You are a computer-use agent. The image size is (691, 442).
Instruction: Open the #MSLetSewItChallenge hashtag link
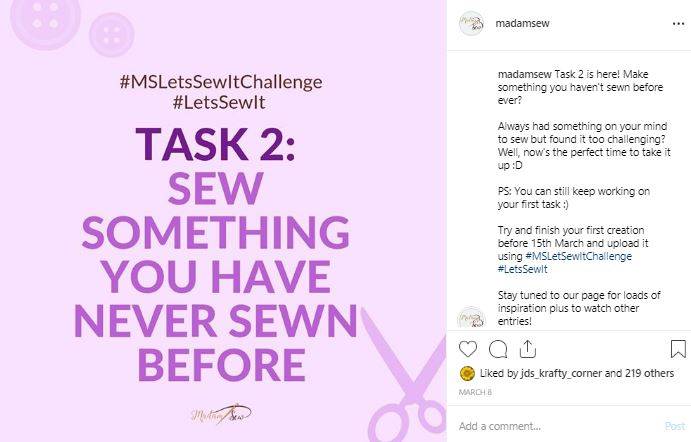tap(579, 256)
